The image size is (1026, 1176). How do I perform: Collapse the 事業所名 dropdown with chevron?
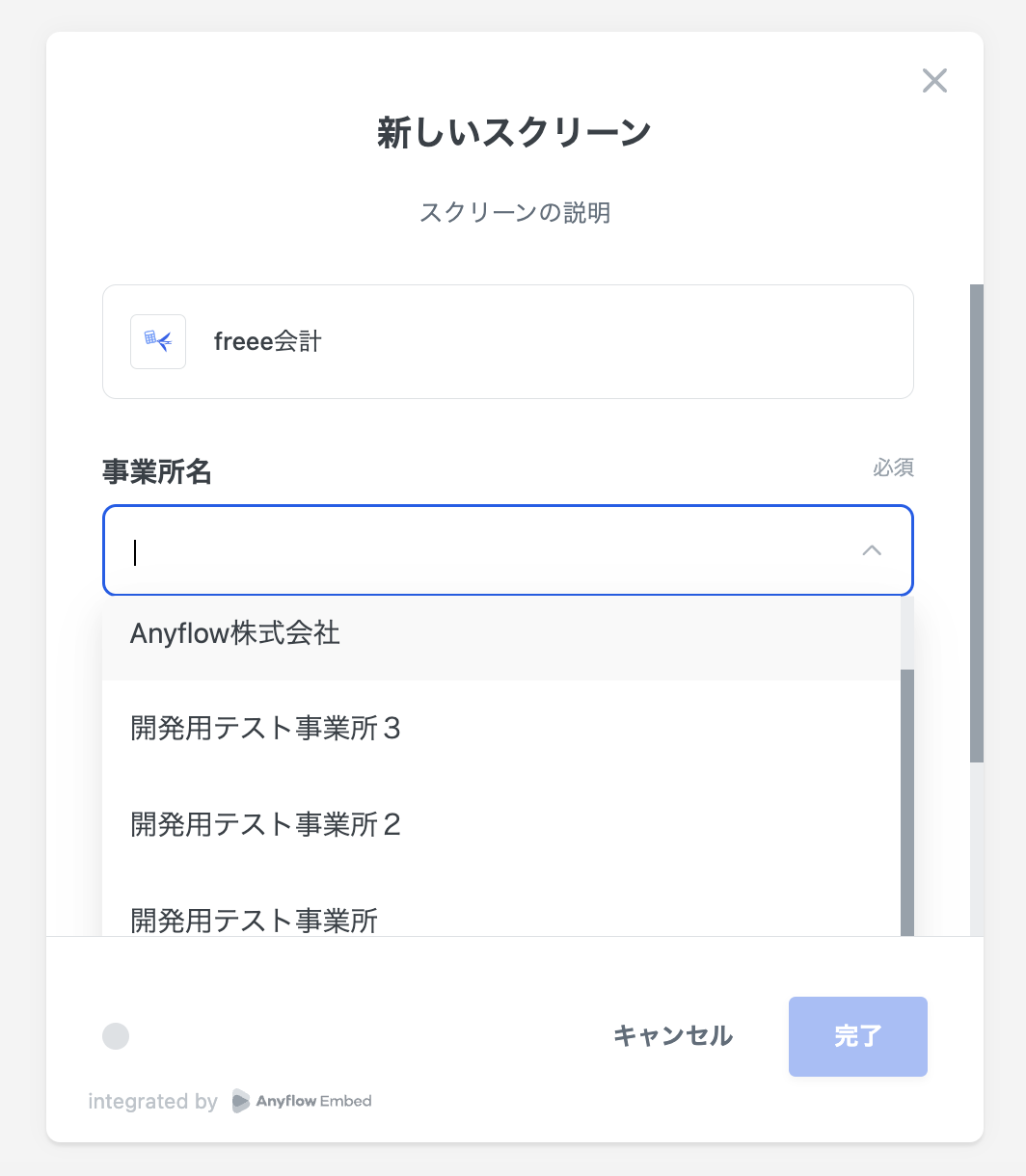[872, 550]
